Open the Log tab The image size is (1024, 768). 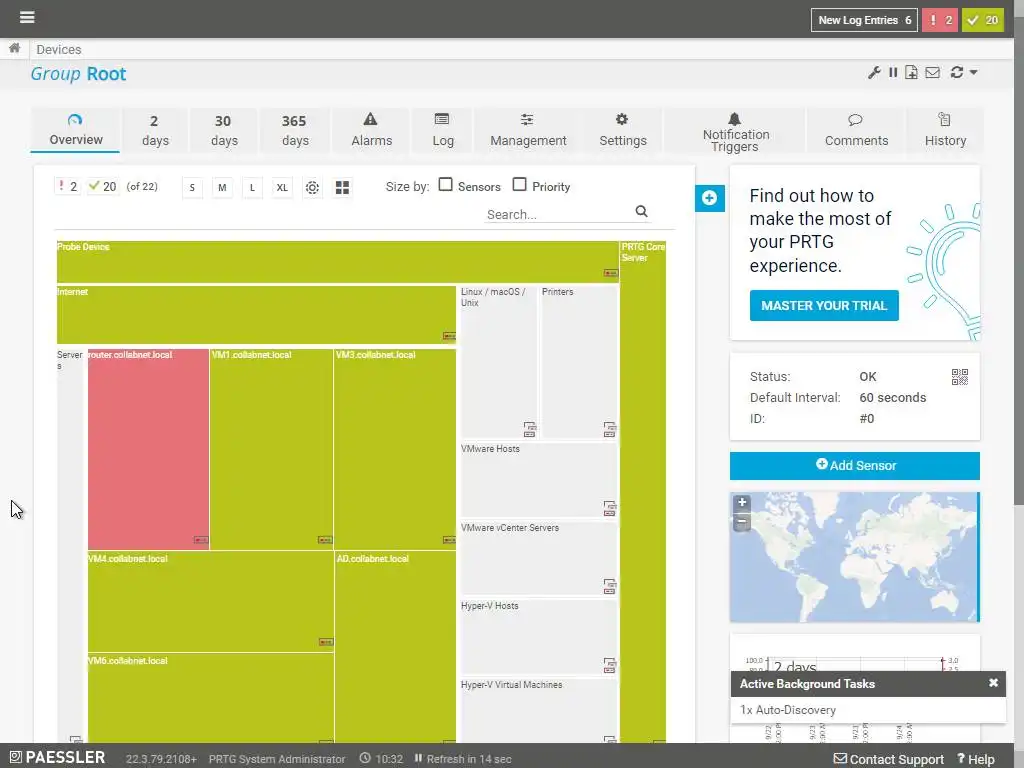click(x=442, y=130)
